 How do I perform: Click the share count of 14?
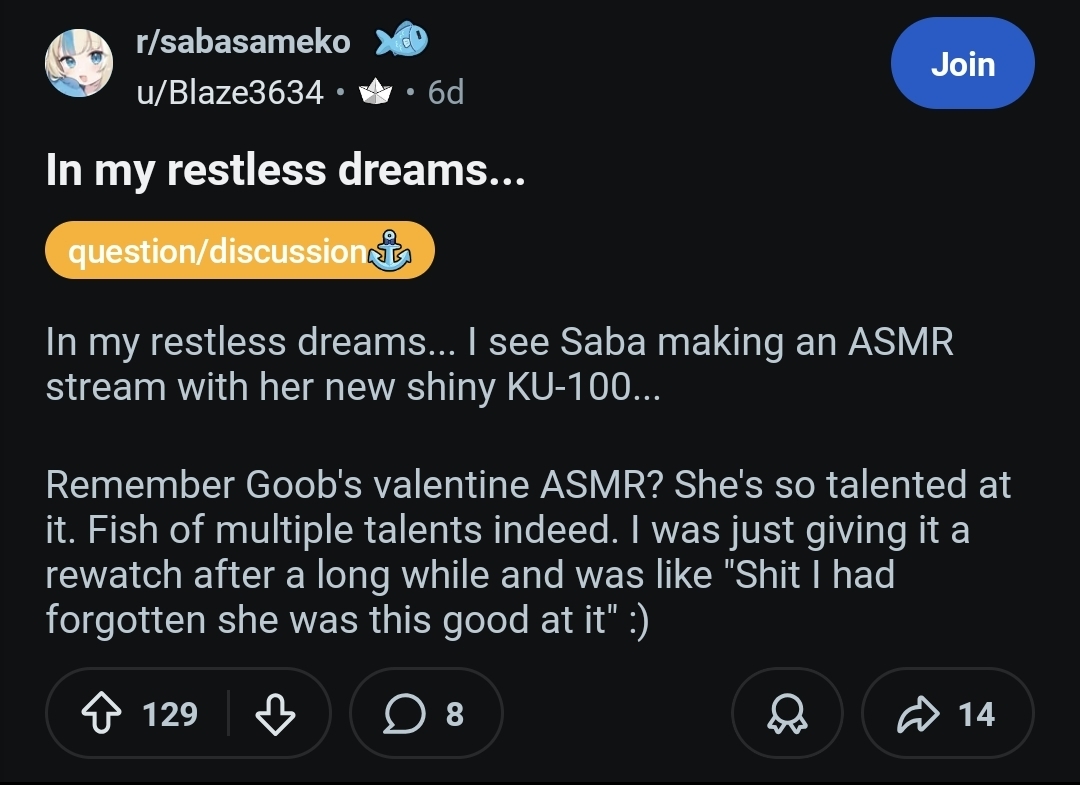point(976,714)
